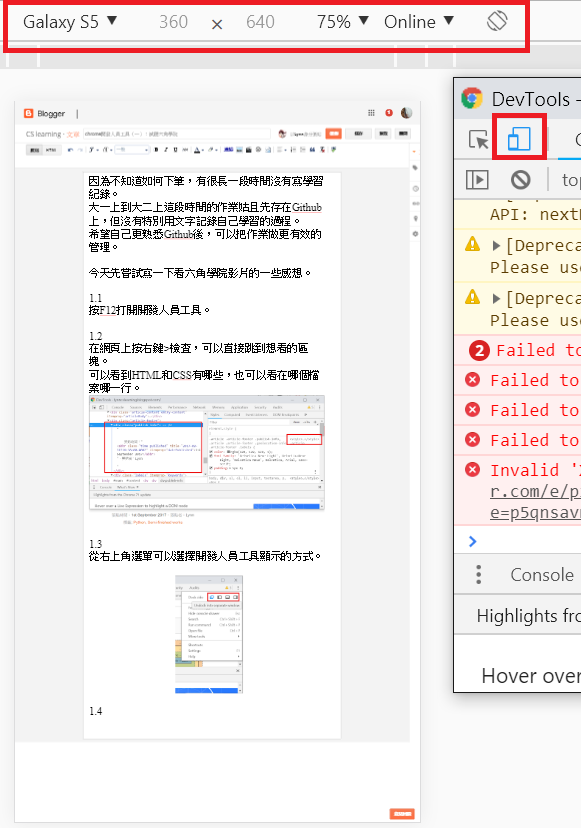Open the highlight color picker
The height and width of the screenshot is (828, 581).
click(x=213, y=149)
